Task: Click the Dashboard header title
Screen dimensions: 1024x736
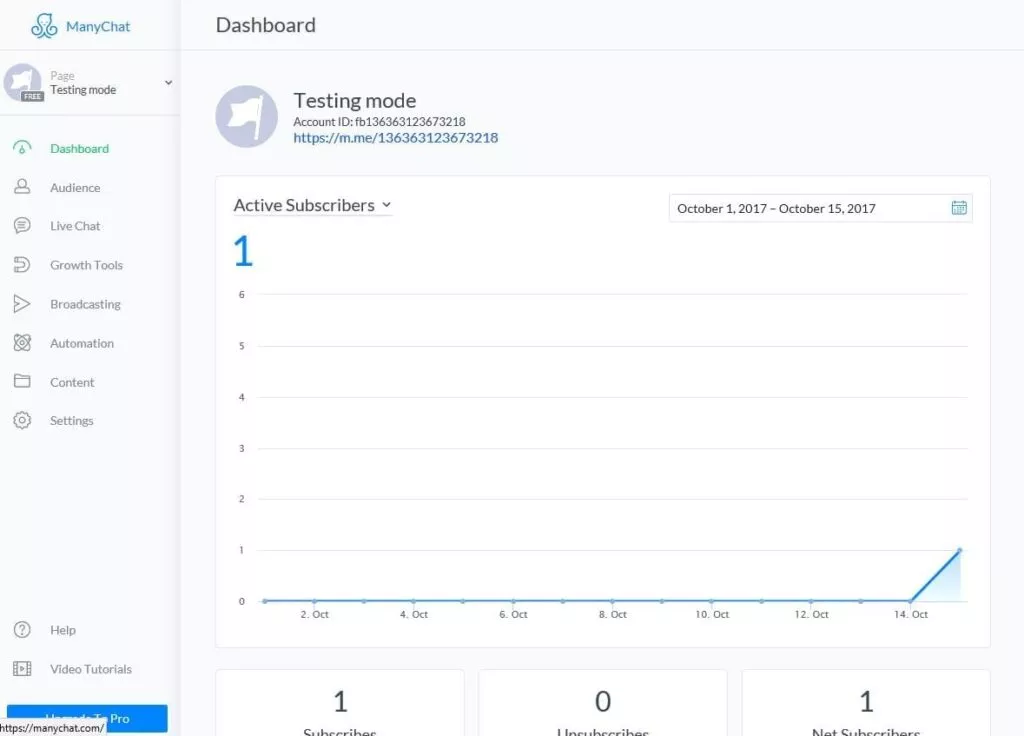Action: pos(266,25)
